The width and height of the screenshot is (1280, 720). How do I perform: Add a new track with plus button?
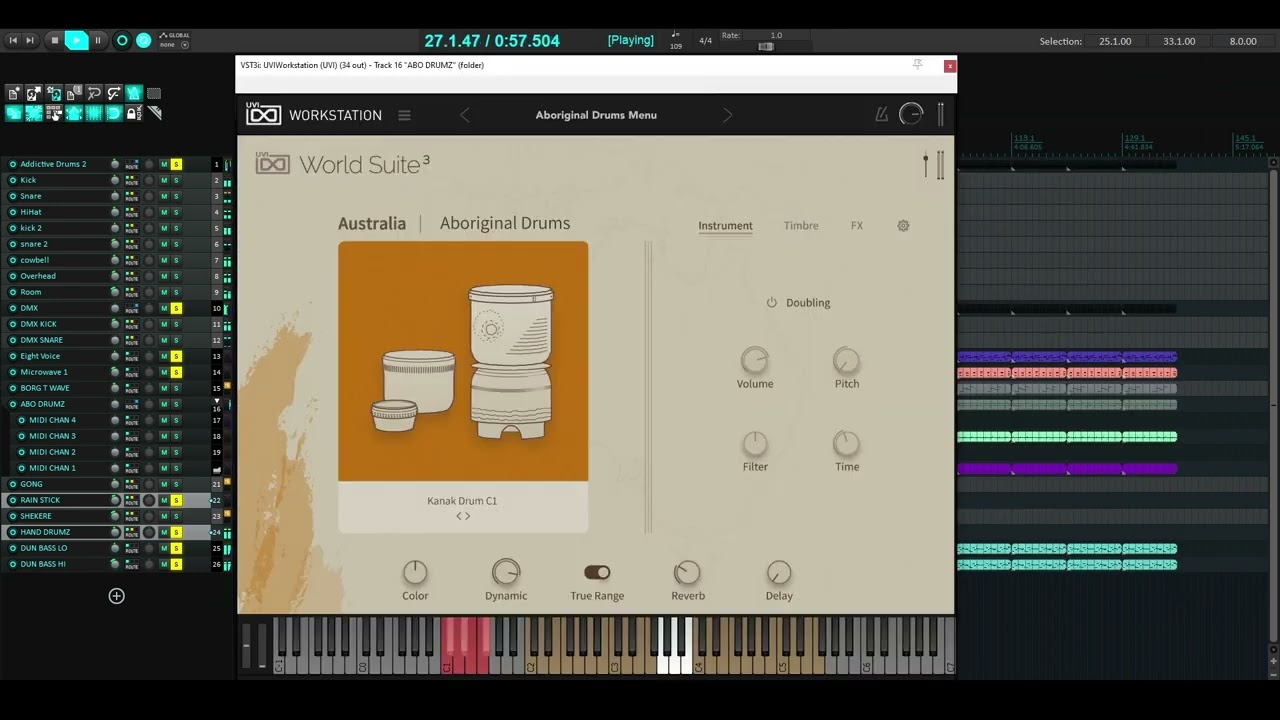point(117,596)
